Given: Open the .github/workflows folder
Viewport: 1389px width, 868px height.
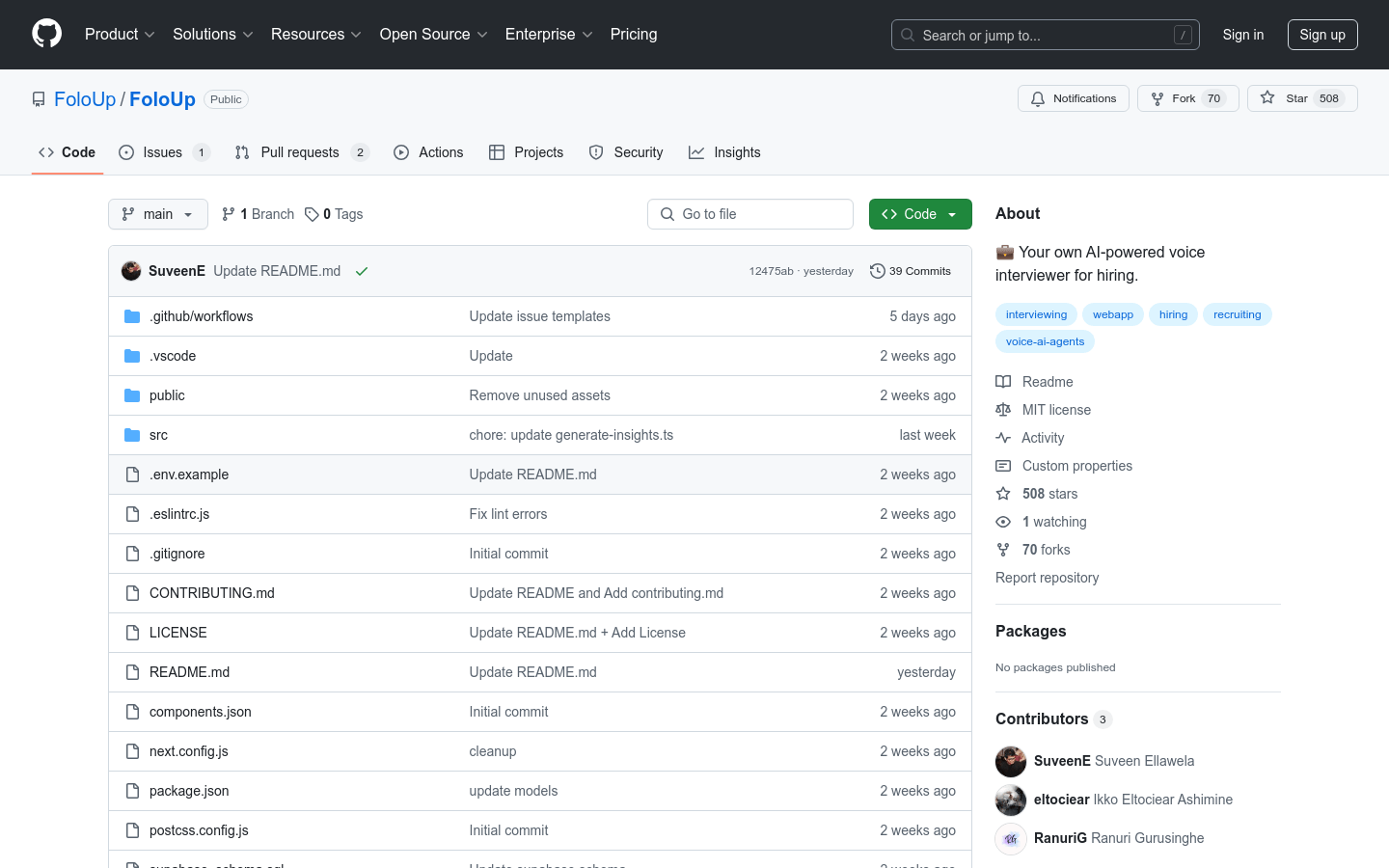Looking at the screenshot, I should (201, 316).
